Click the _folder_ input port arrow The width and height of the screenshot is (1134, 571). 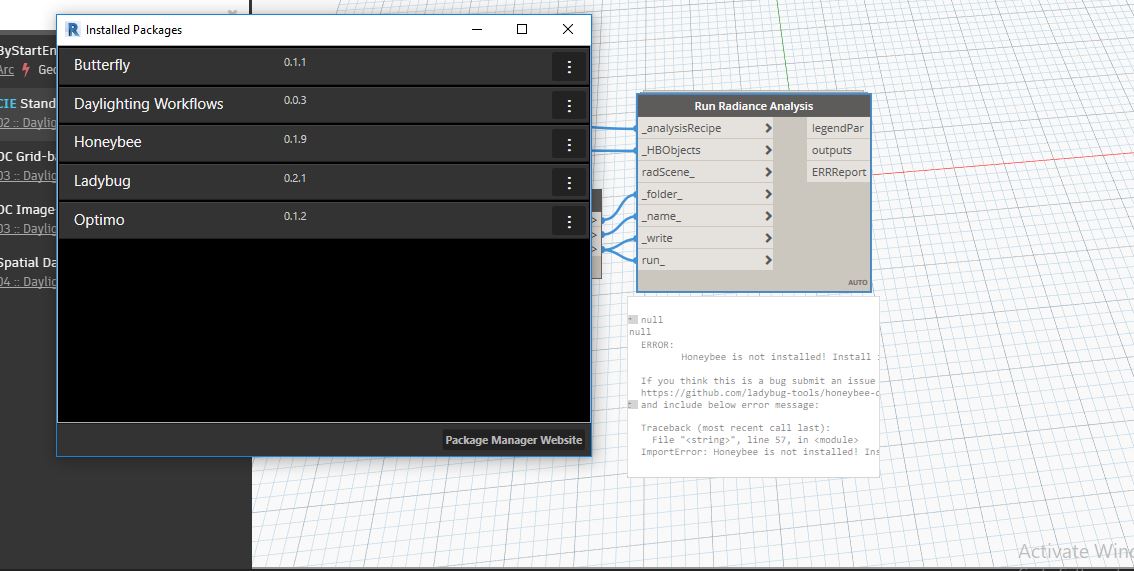point(768,194)
